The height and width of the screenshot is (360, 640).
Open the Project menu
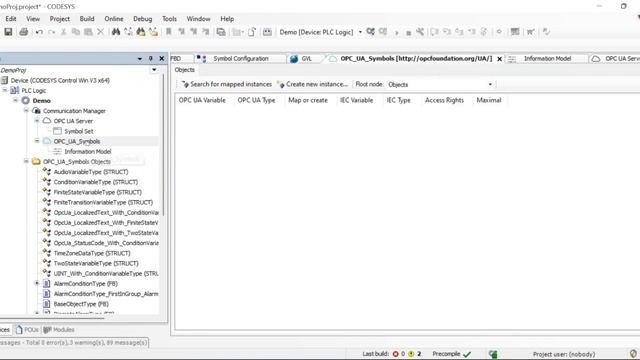point(60,19)
